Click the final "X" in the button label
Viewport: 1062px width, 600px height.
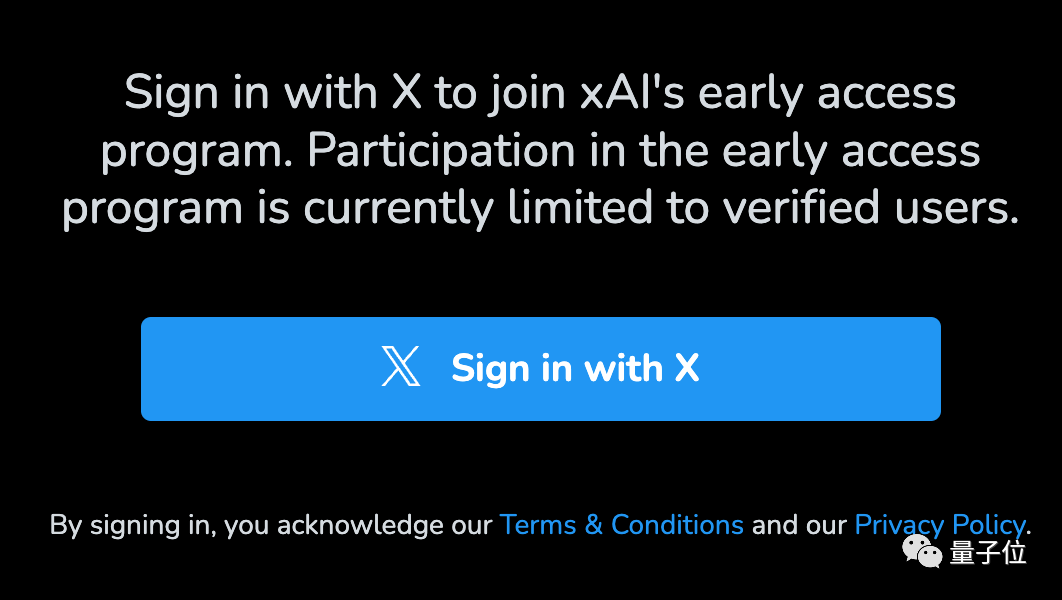[686, 368]
